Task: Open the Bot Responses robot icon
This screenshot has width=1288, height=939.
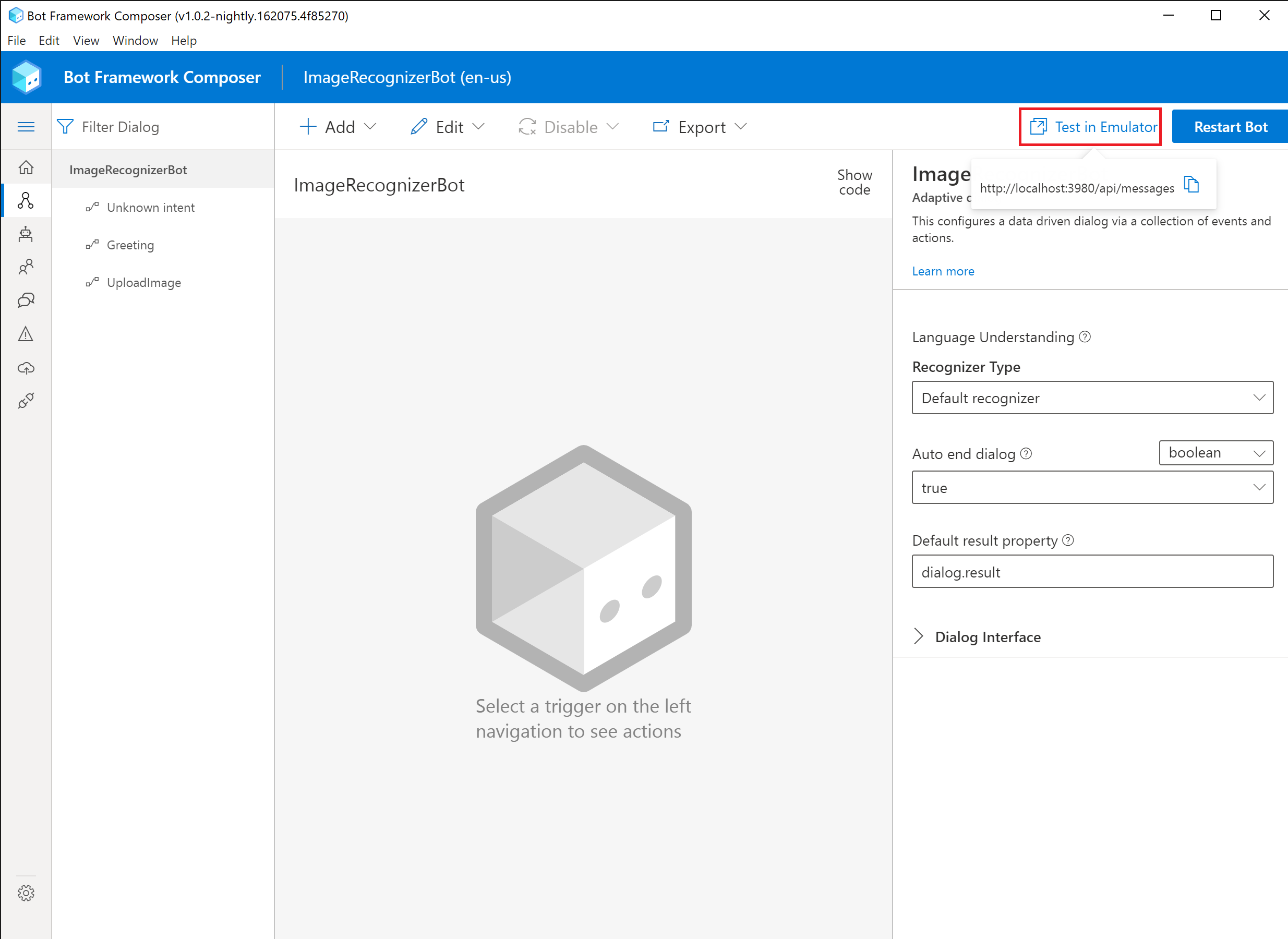Action: point(26,234)
